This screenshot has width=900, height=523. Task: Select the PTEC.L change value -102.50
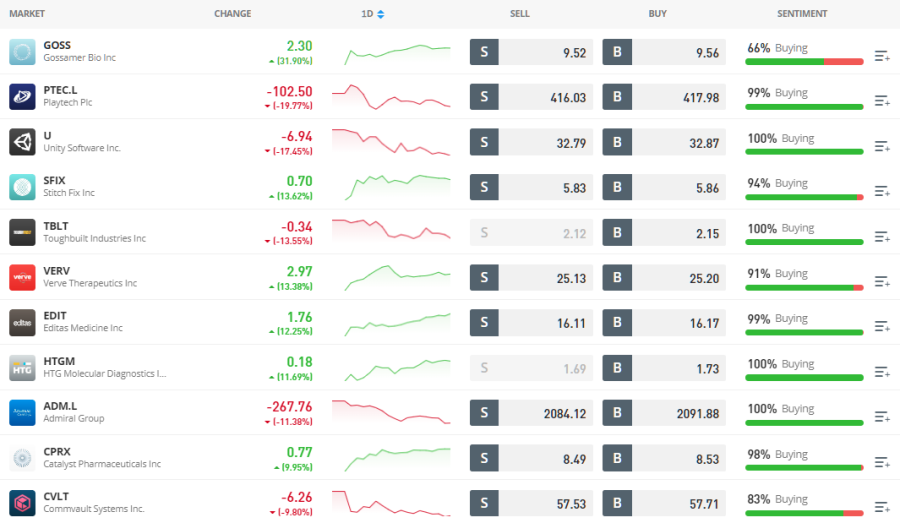pyautogui.click(x=289, y=91)
